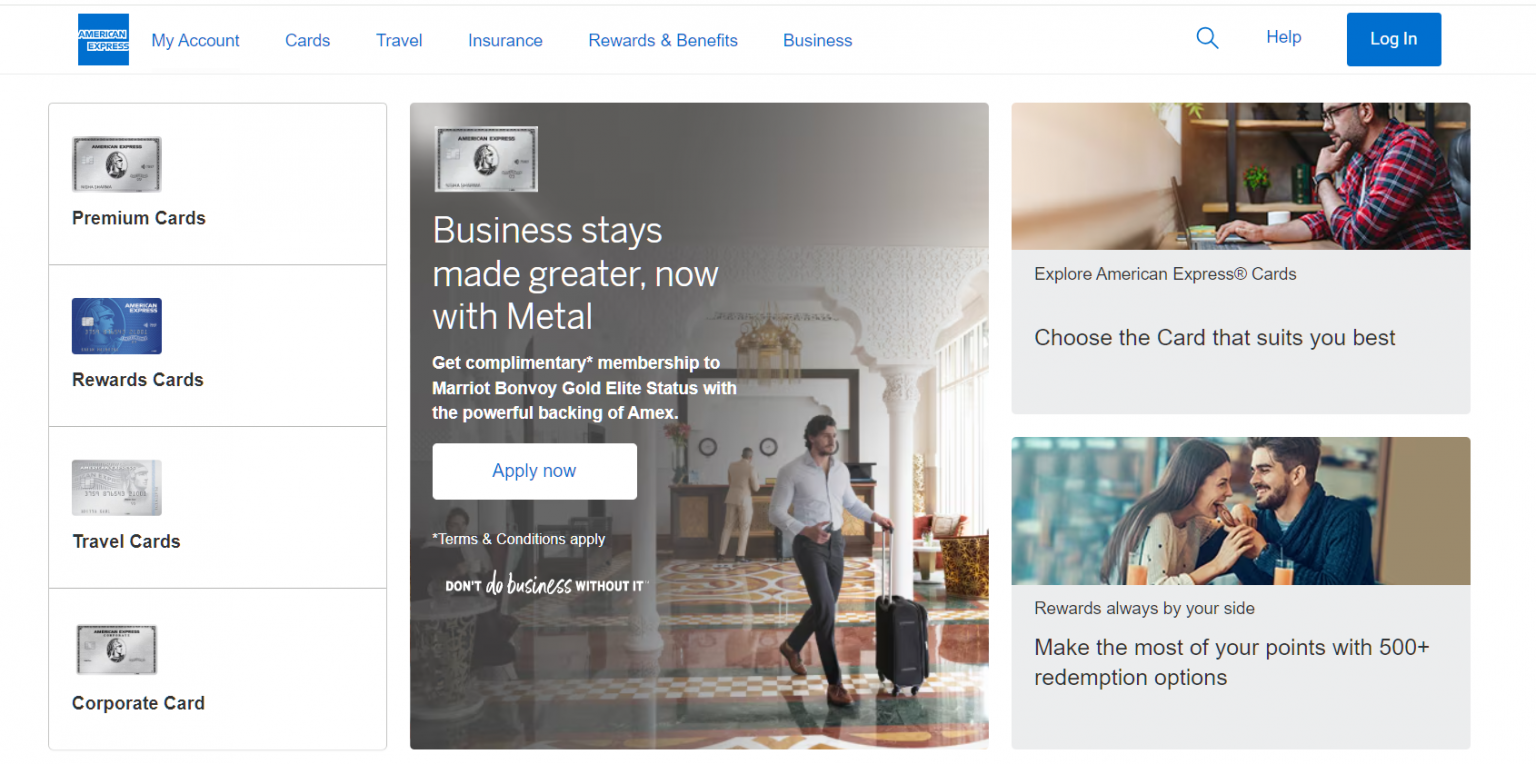This screenshot has height=764, width=1536.
Task: Open the Travel menu
Action: [x=399, y=41]
